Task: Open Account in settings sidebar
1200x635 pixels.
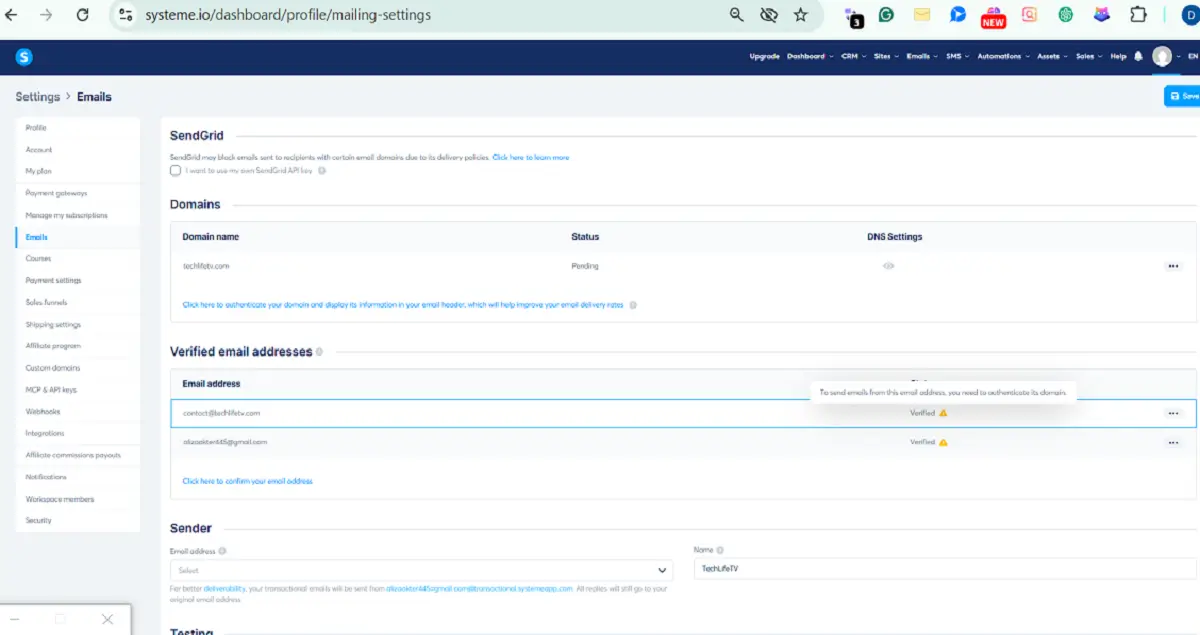Action: click(x=39, y=150)
